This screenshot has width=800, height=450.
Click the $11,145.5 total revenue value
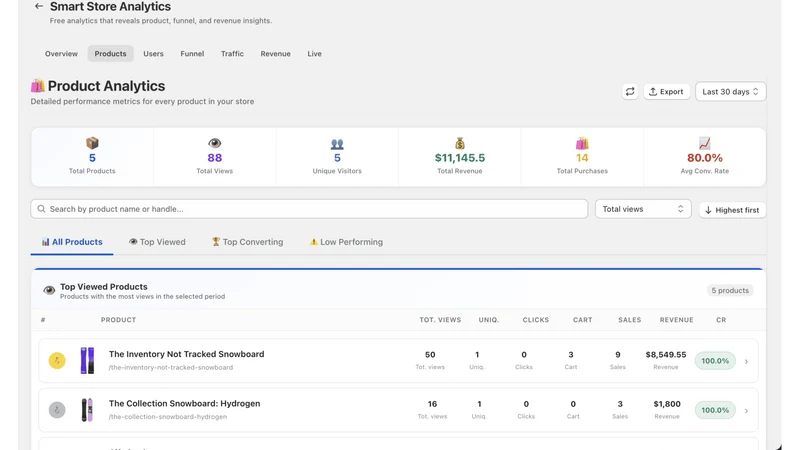point(460,158)
